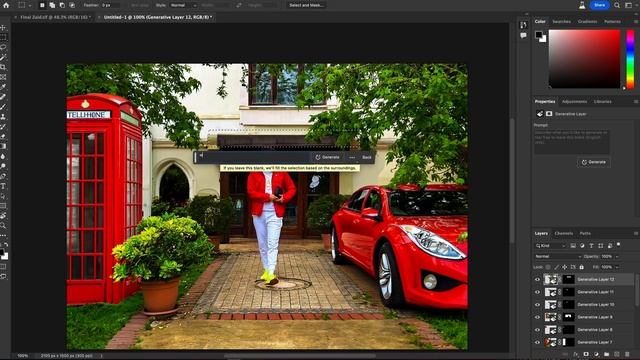Hide Generative Layer 8
This screenshot has width=640, height=360.
[x=537, y=330]
